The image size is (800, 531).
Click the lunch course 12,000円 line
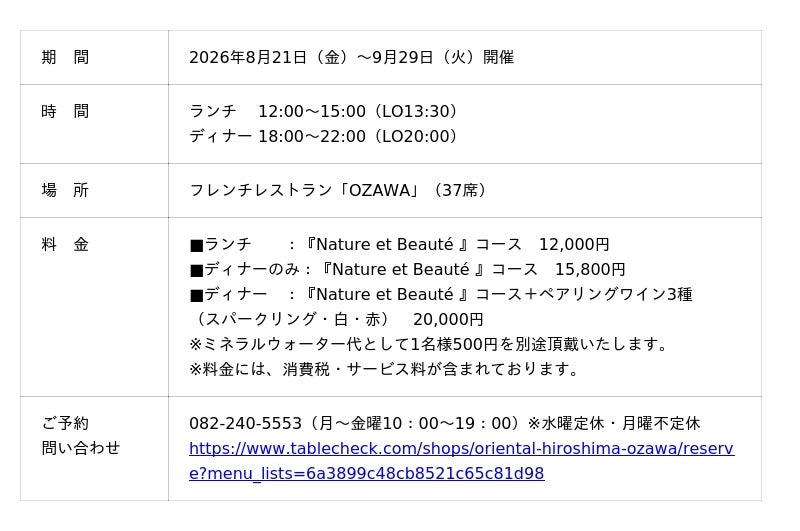399,244
